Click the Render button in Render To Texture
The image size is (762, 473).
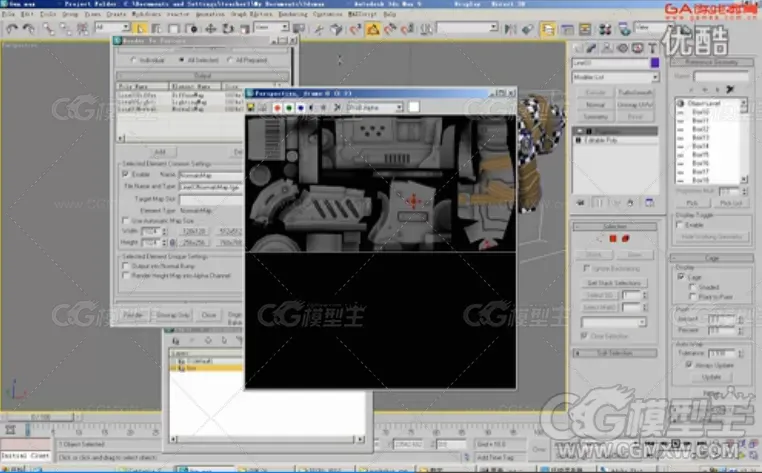(133, 315)
